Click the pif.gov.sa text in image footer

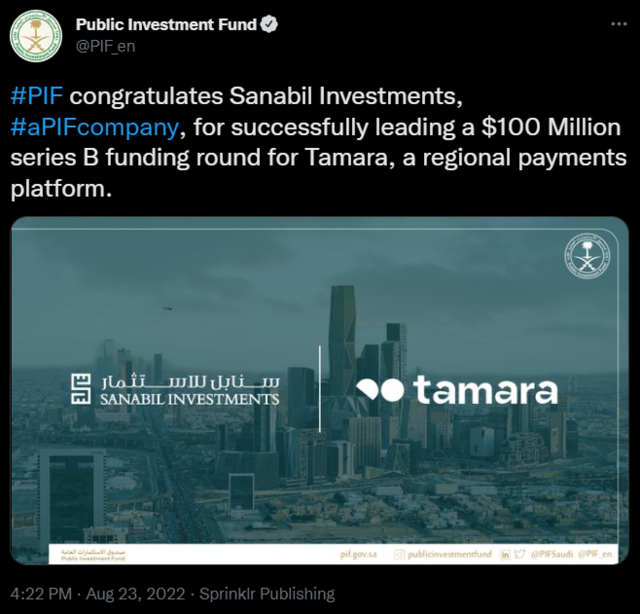(x=359, y=554)
